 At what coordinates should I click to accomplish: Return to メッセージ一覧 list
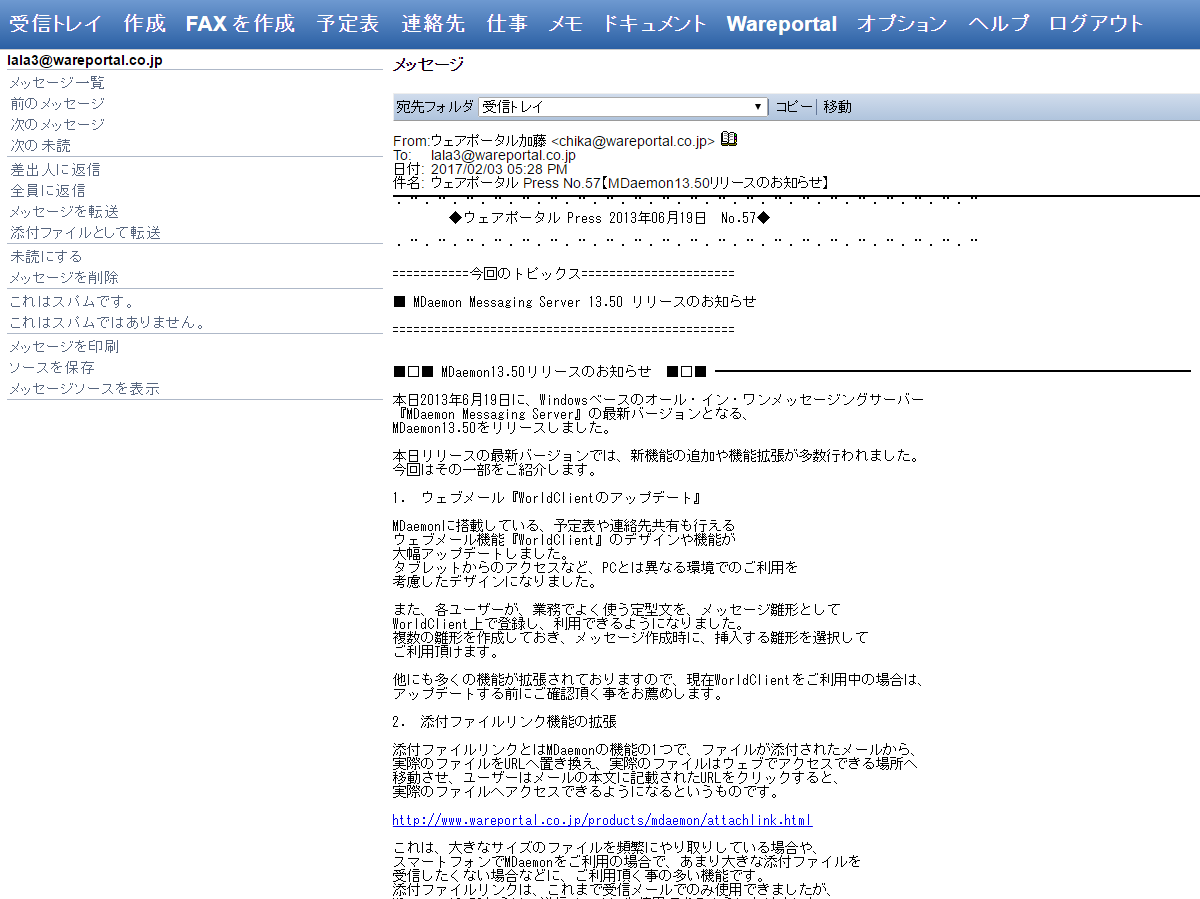pyautogui.click(x=57, y=83)
